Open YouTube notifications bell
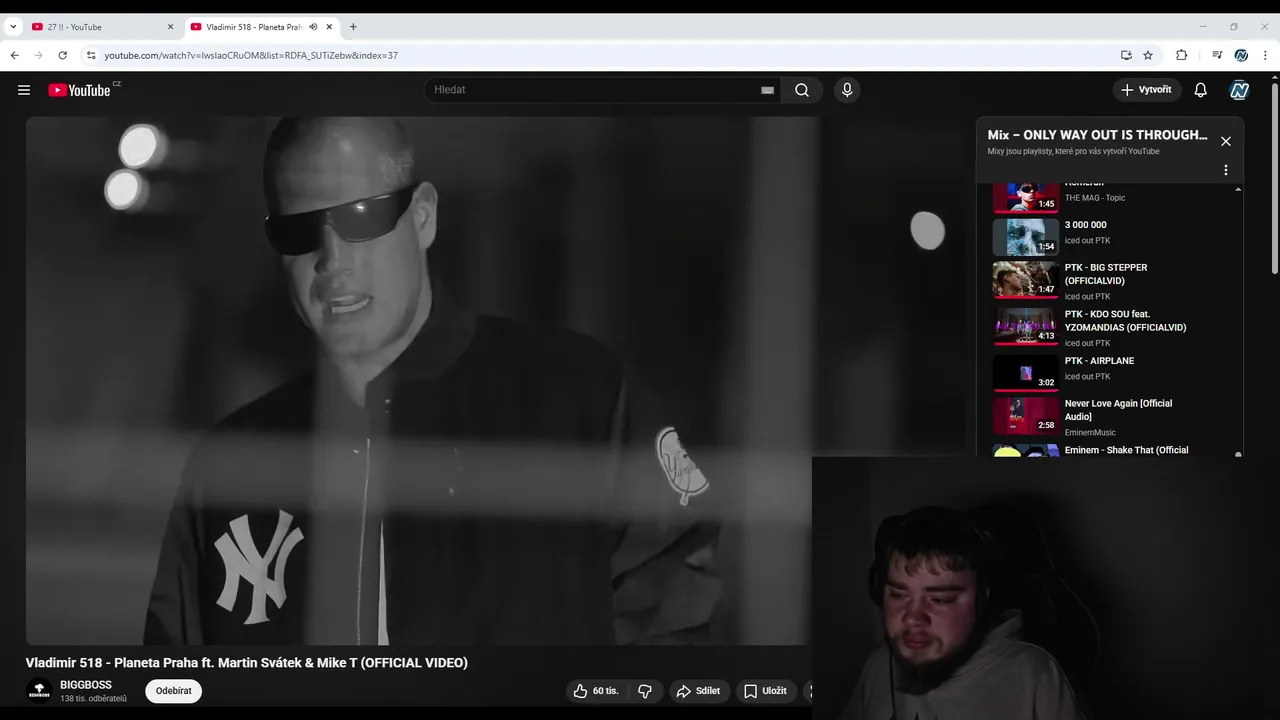 point(1201,90)
